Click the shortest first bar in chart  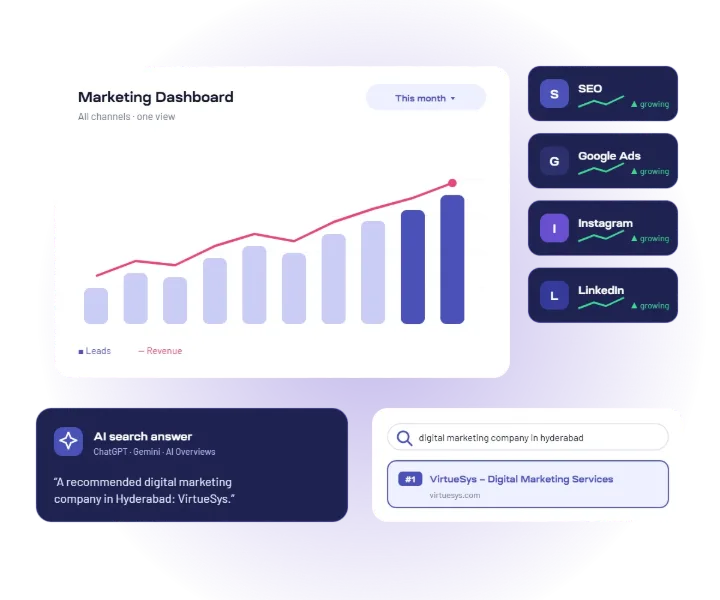(96, 306)
